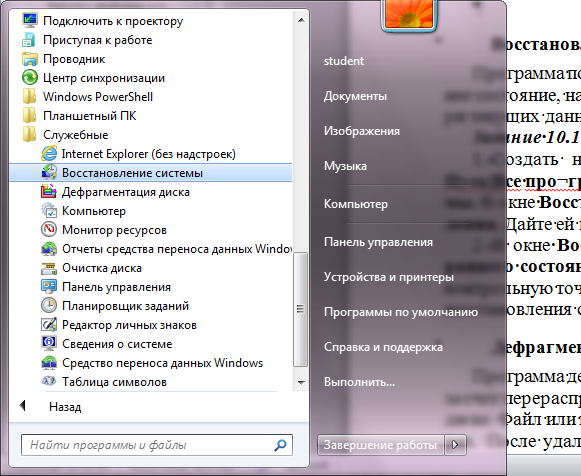Click the Назад back arrow

[23, 406]
